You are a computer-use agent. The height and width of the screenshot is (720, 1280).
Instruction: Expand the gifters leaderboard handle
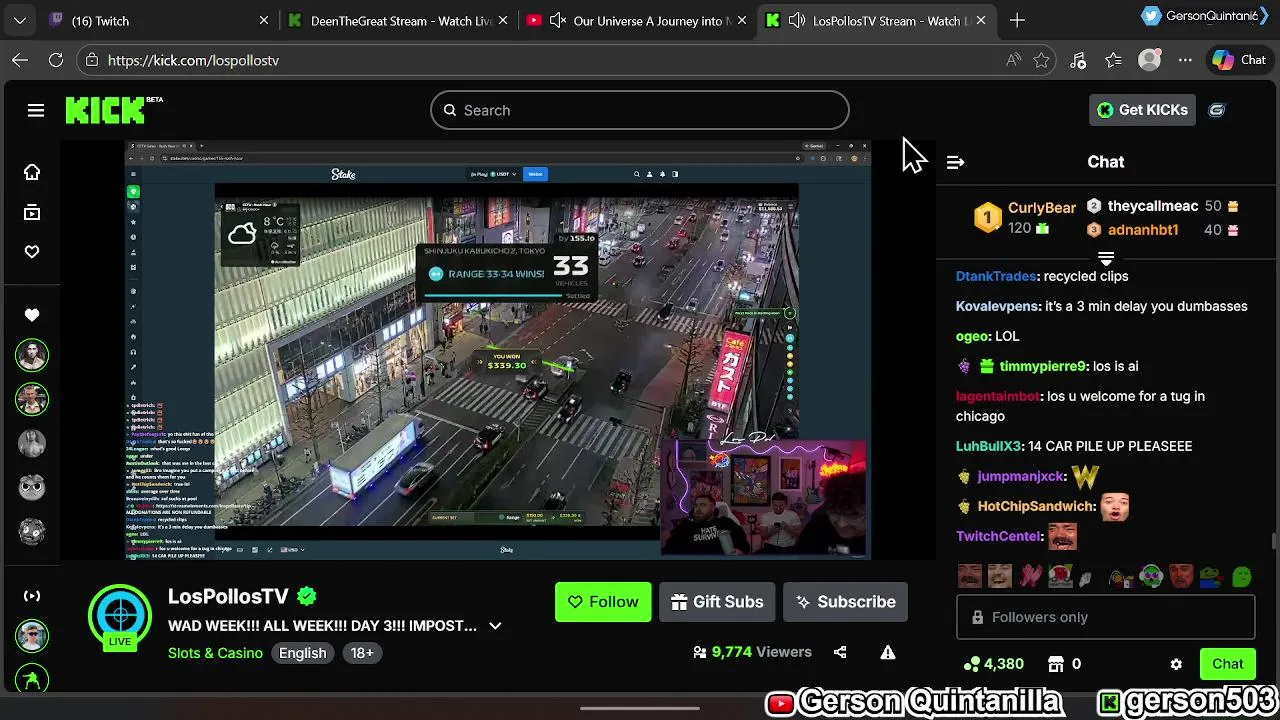1106,259
